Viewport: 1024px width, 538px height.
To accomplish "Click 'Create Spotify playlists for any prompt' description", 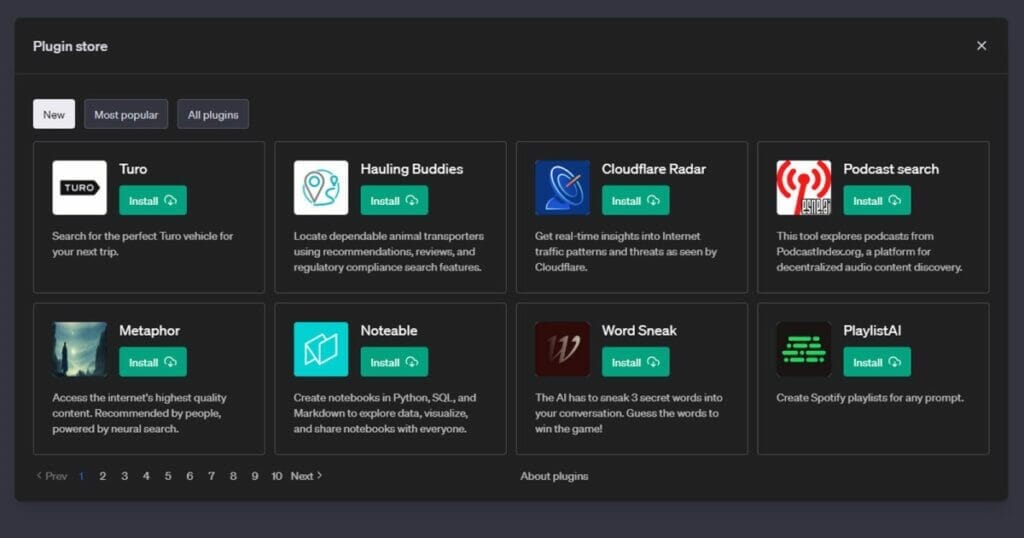I will (x=870, y=398).
